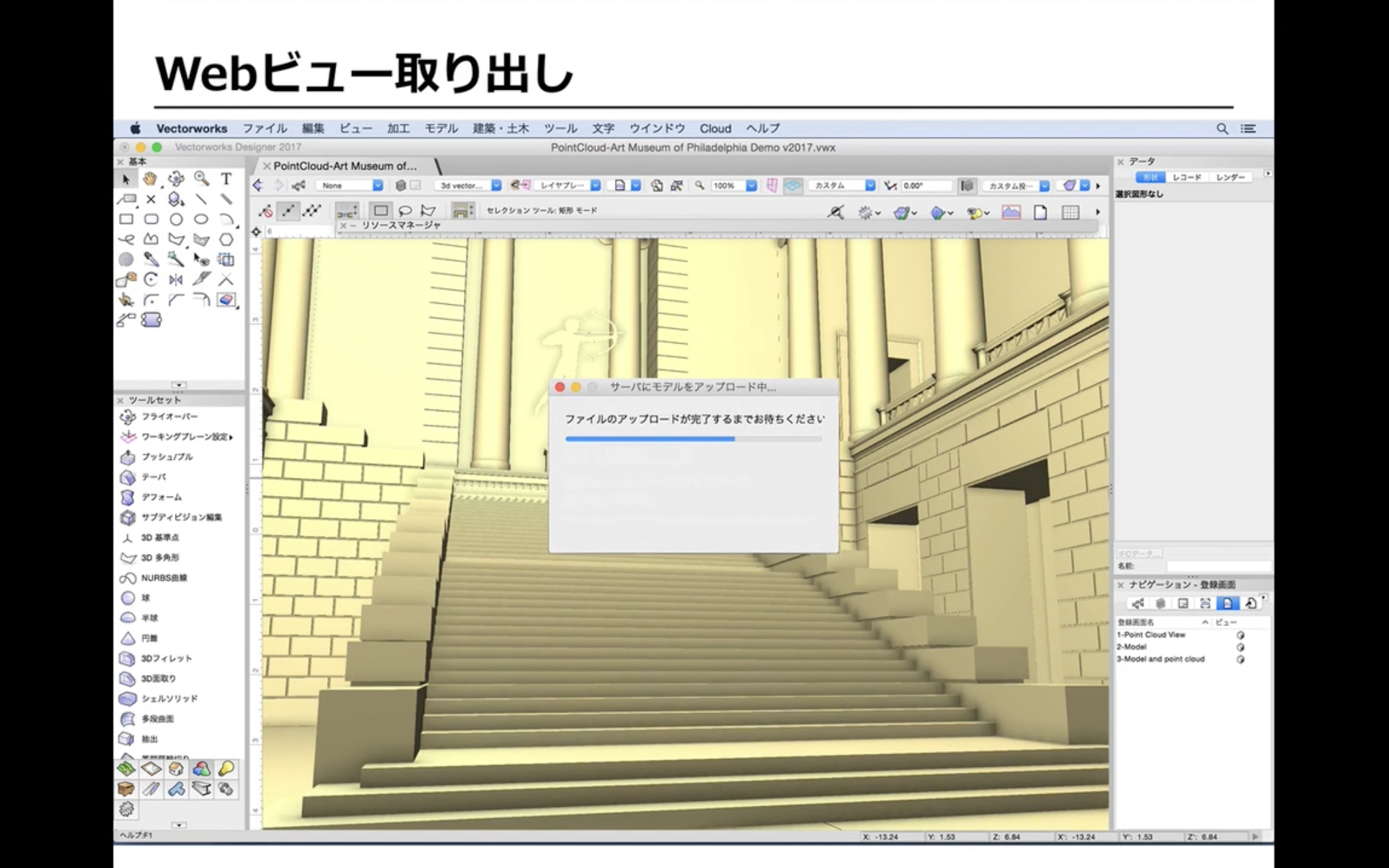Image resolution: width=1389 pixels, height=868 pixels.
Task: Toggle unrestricted interactive scaling mode
Action: [312, 211]
